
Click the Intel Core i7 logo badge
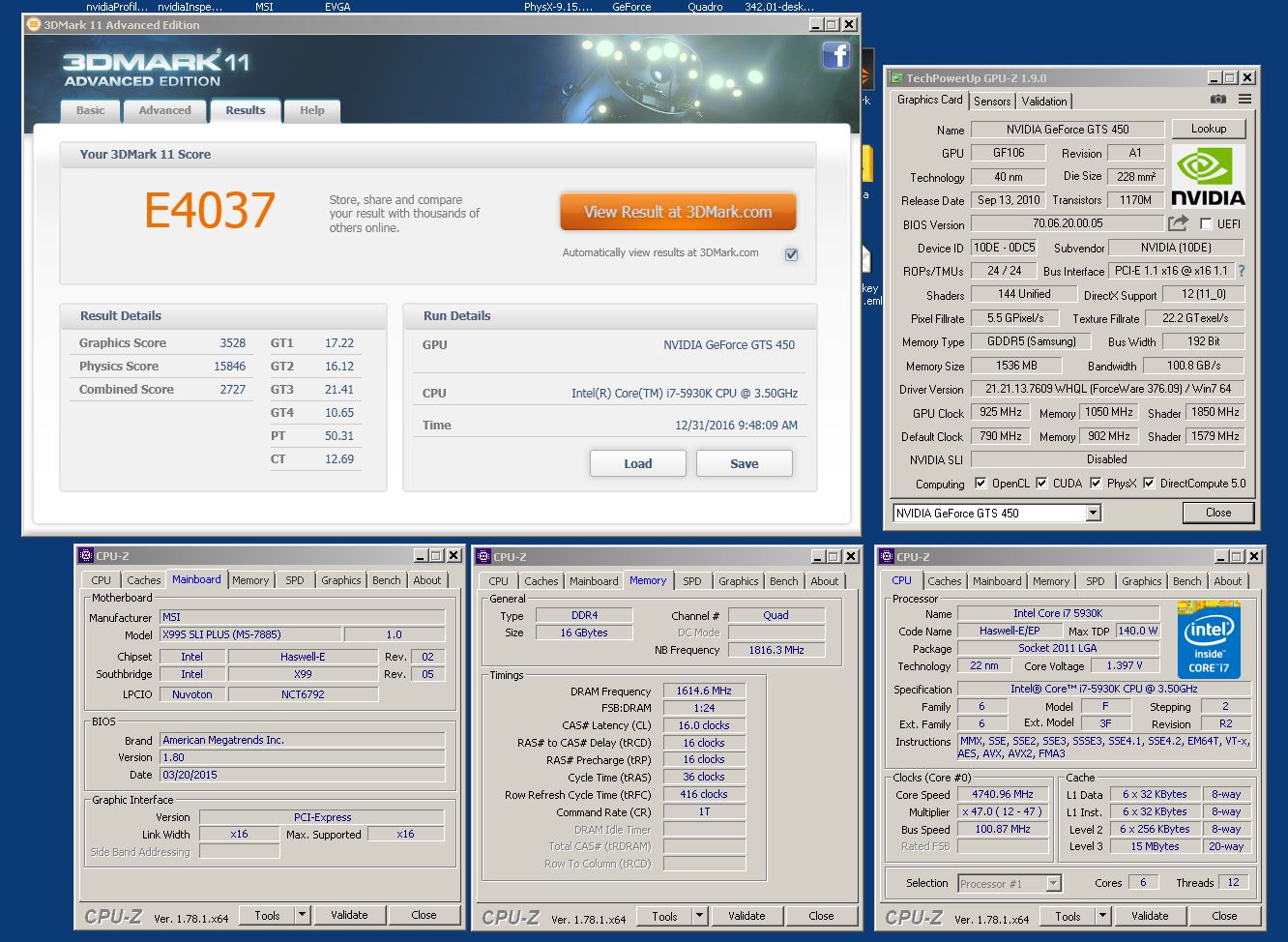[x=1209, y=640]
